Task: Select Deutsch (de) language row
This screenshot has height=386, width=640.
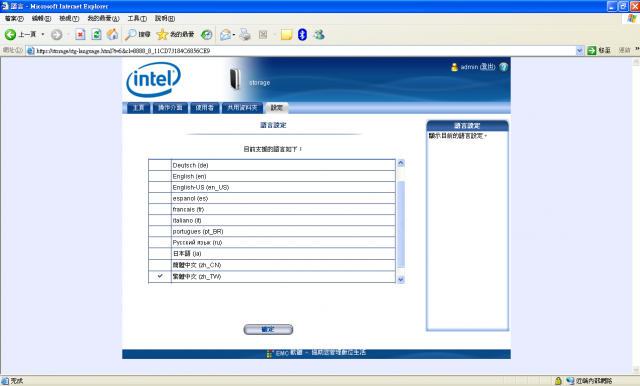Action: coord(272,165)
